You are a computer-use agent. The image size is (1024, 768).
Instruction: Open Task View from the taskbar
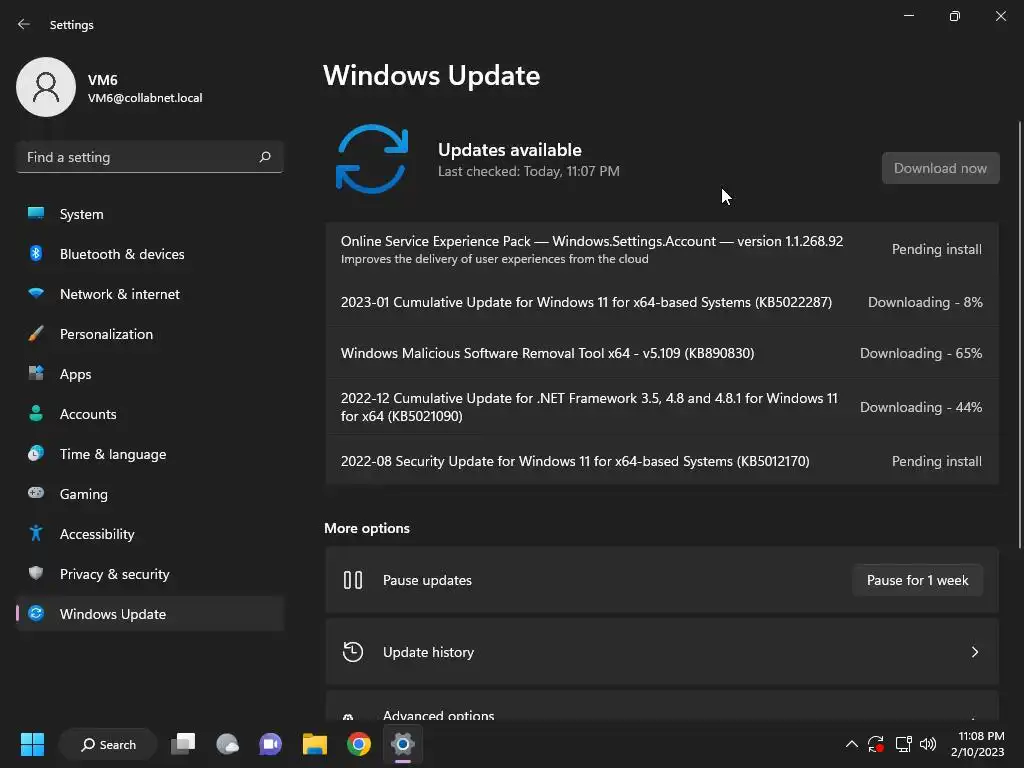click(x=184, y=744)
